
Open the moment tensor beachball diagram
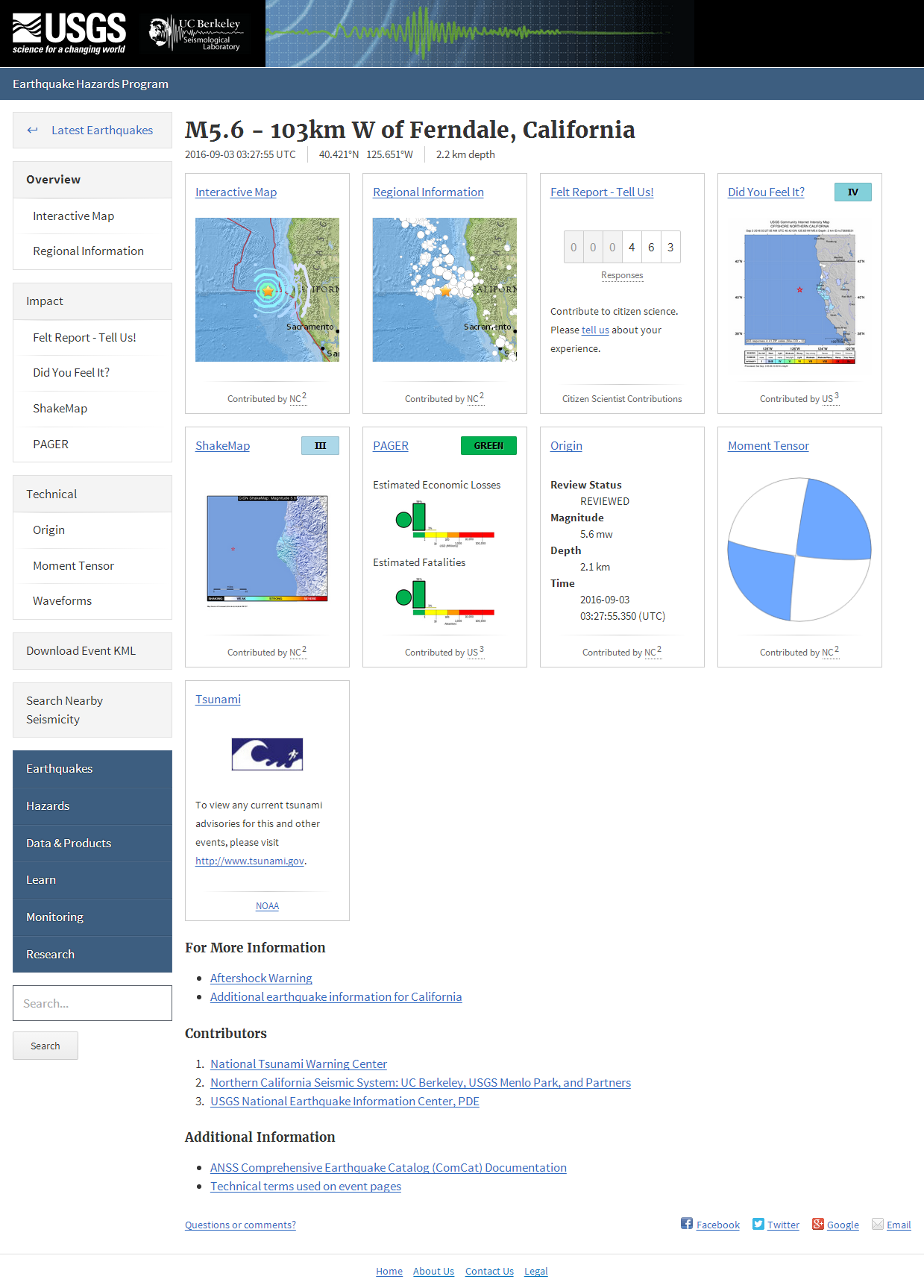pyautogui.click(x=799, y=550)
